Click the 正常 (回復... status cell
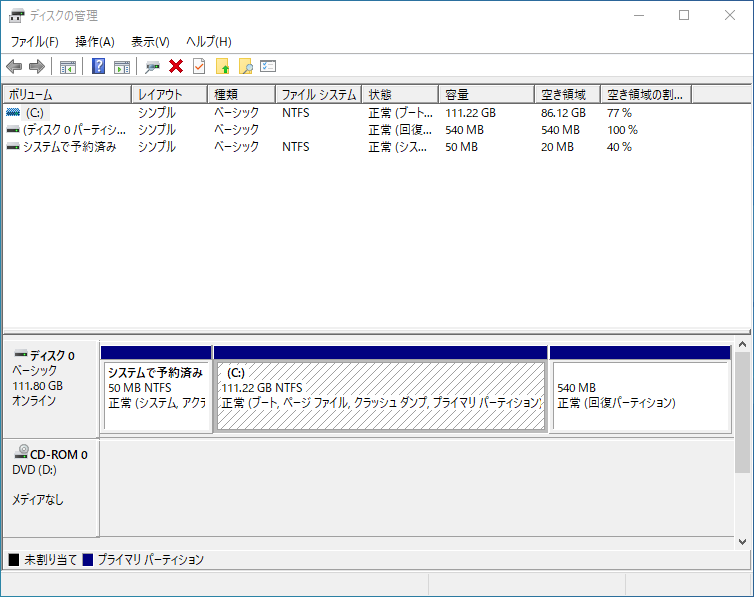 (x=400, y=130)
